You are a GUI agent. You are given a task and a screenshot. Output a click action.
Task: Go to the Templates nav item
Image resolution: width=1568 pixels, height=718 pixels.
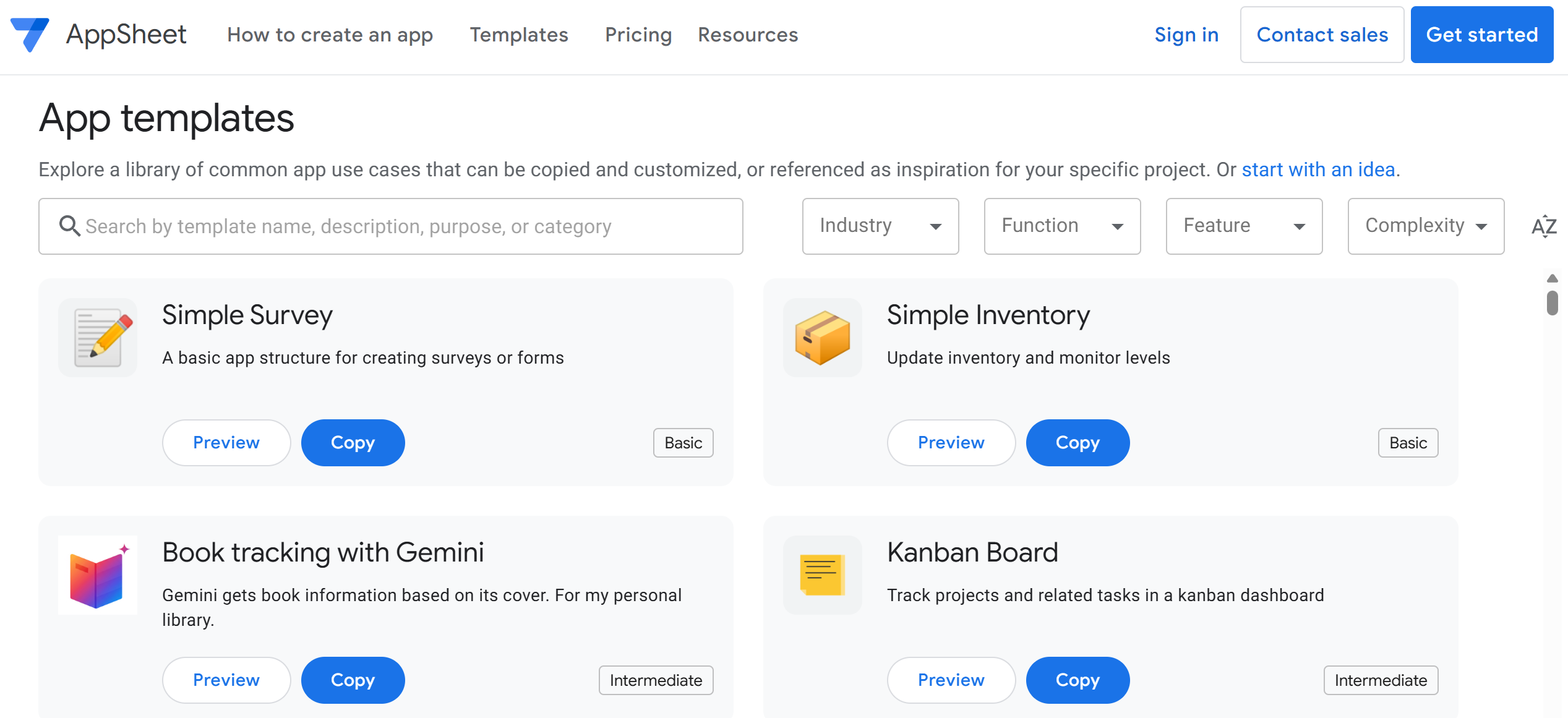(x=519, y=35)
